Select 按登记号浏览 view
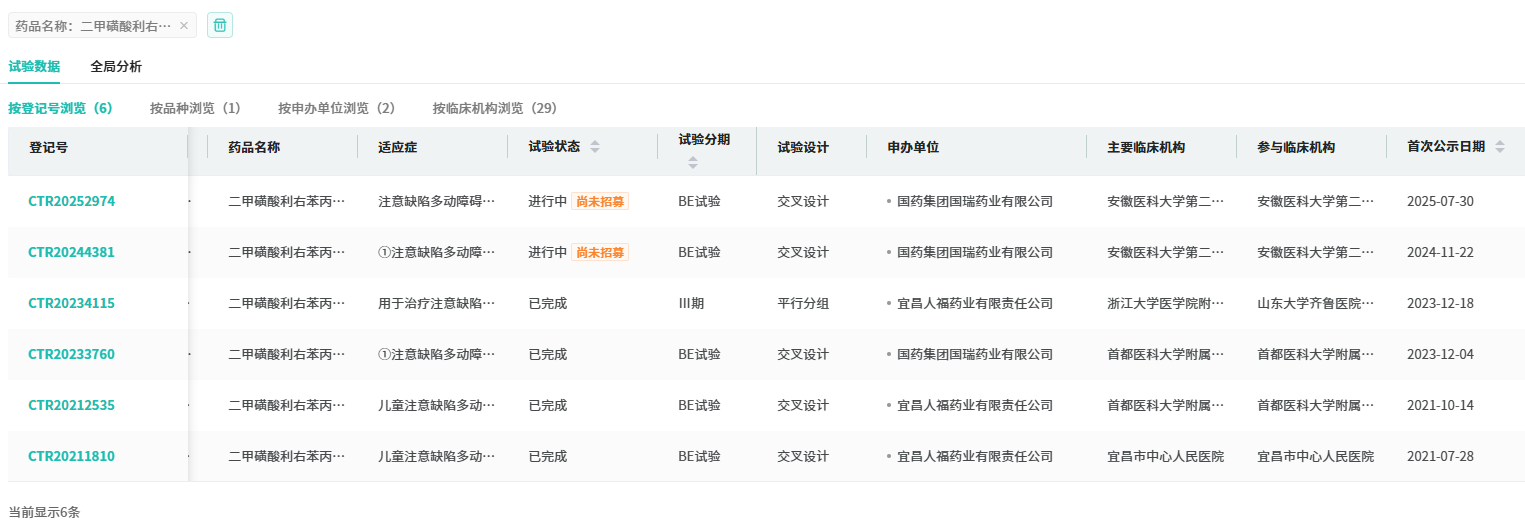This screenshot has height=523, width=1525. (x=60, y=108)
